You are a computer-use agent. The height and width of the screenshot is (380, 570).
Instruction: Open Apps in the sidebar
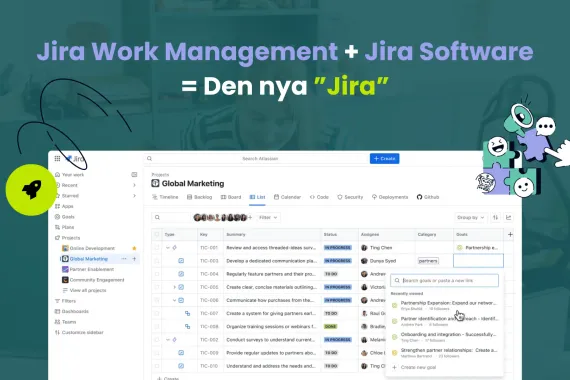point(64,206)
